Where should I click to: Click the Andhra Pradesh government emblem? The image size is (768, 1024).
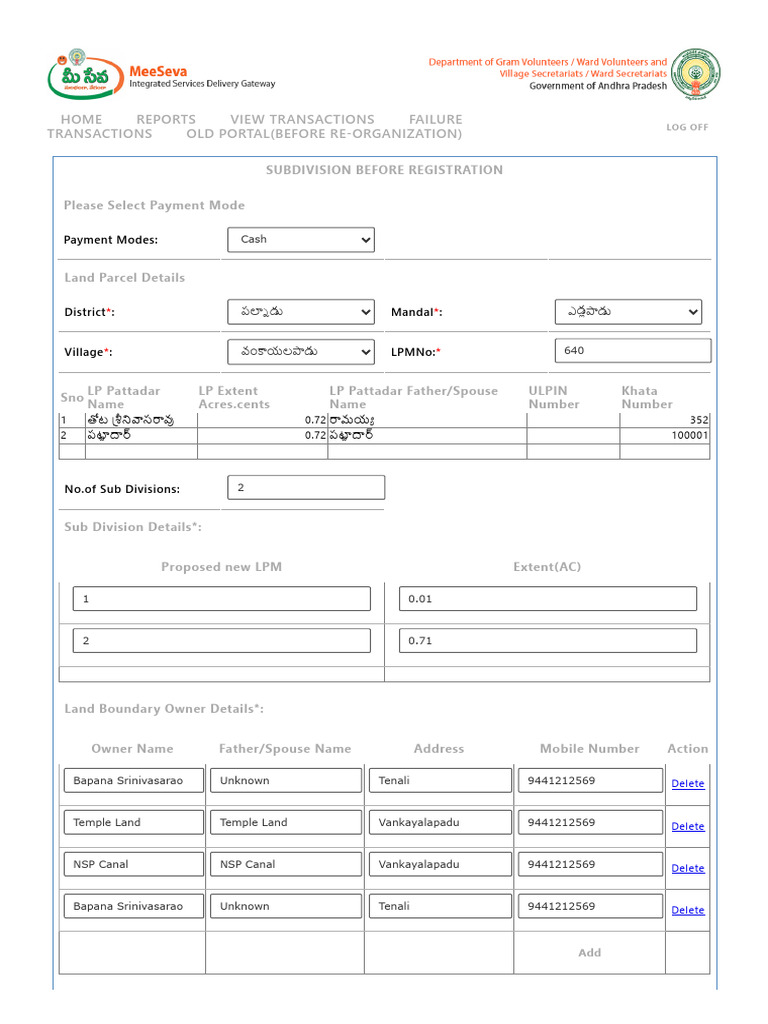tap(696, 74)
